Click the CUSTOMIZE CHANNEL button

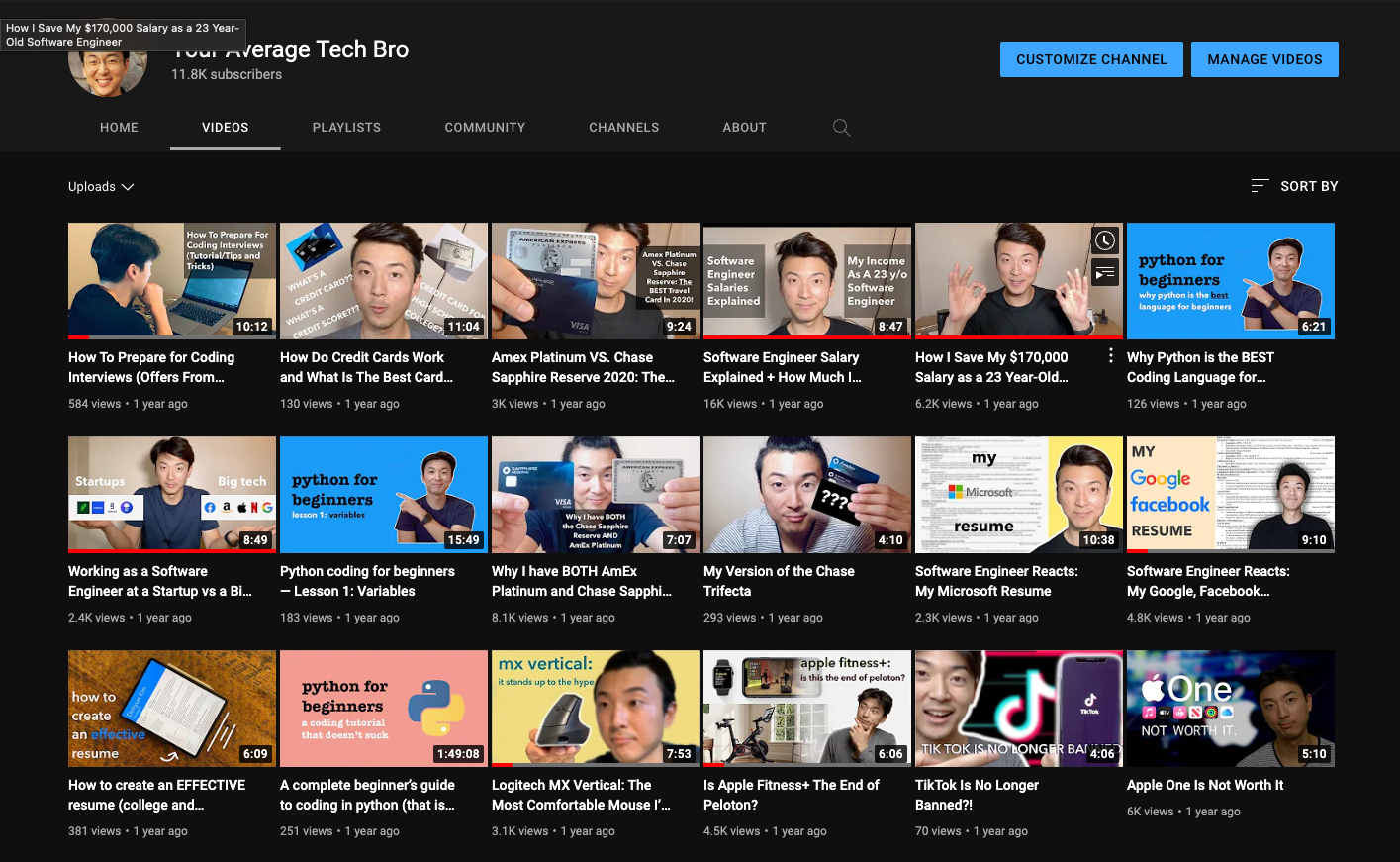1091,59
